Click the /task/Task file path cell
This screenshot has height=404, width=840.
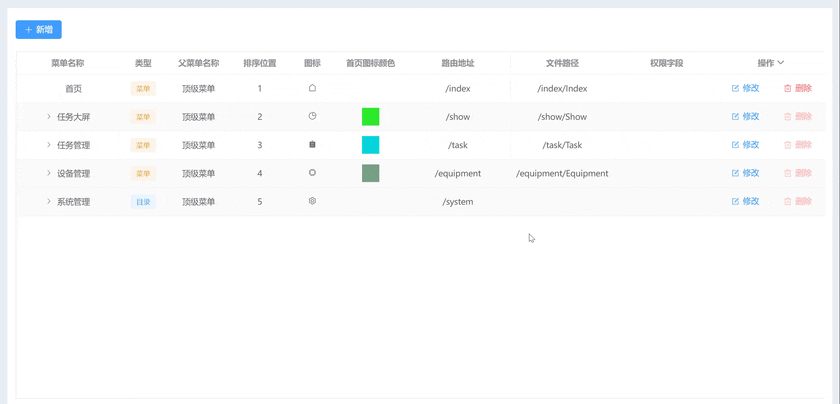(562, 145)
